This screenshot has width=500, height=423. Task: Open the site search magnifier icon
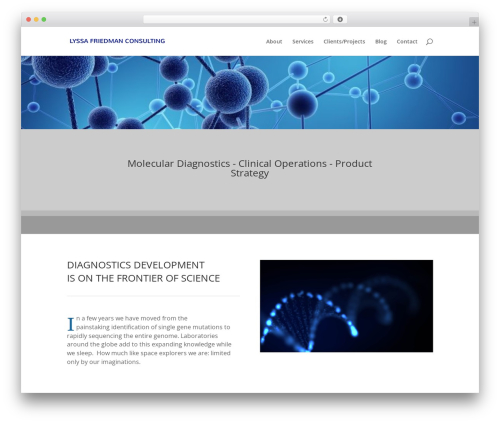point(429,41)
